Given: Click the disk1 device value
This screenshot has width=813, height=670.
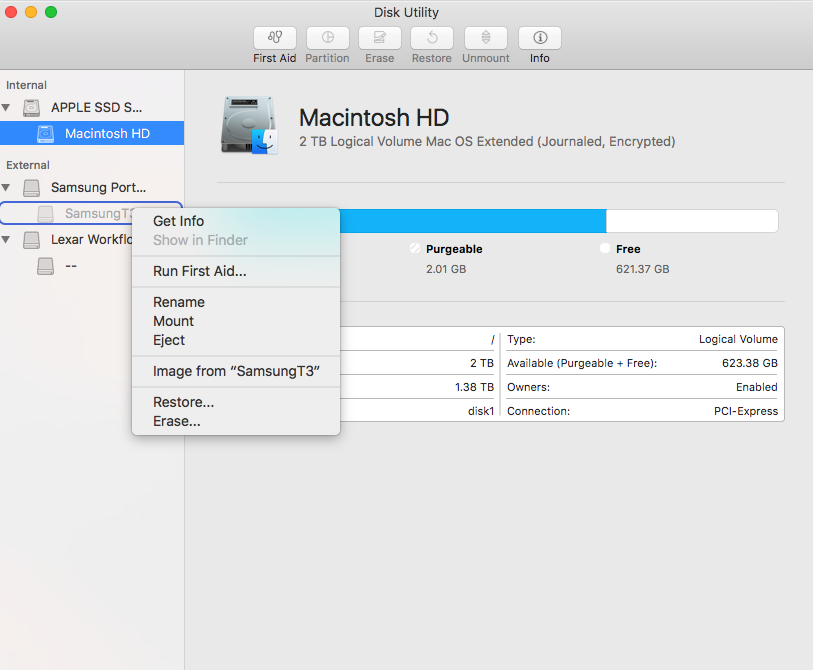Looking at the screenshot, I should coord(481,412).
